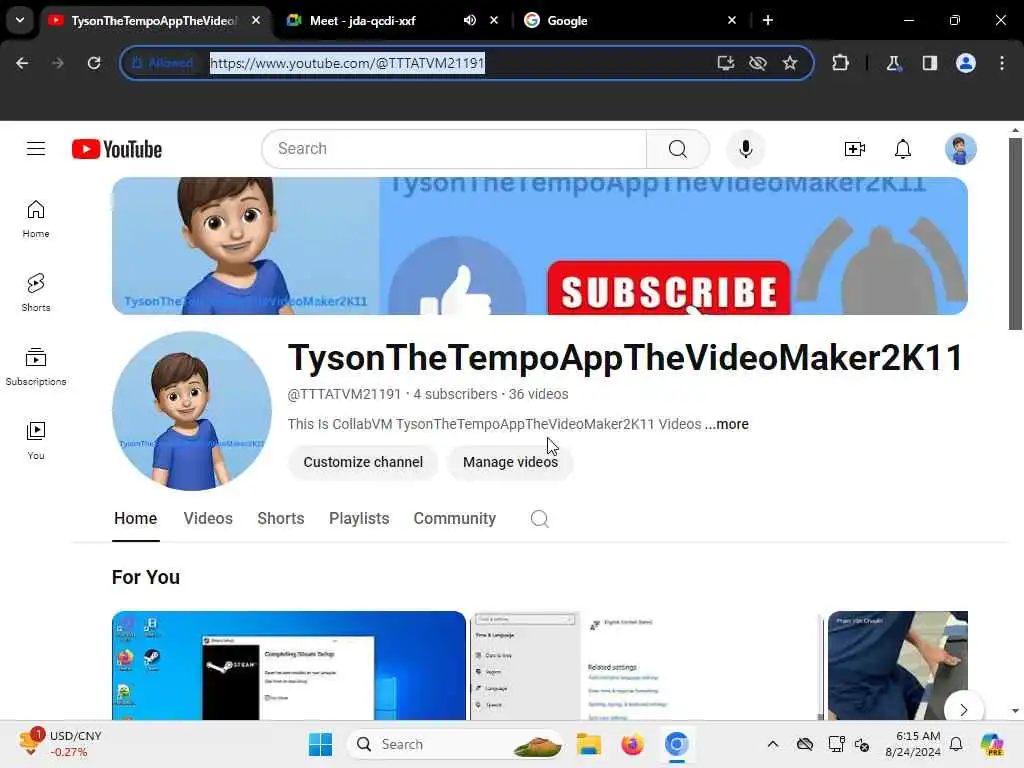Image resolution: width=1024 pixels, height=768 pixels.
Task: Click the 36 videos count text
Action: (538, 394)
